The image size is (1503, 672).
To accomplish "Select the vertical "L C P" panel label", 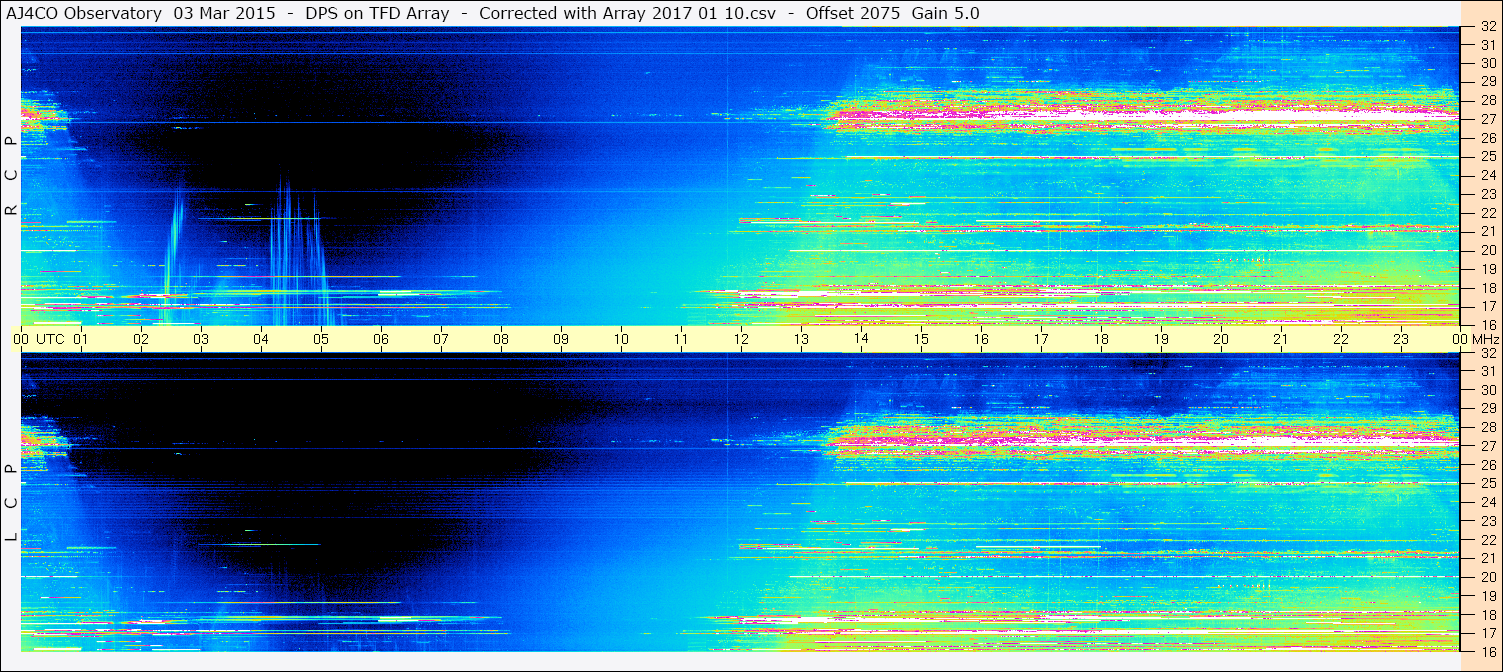I will coord(12,504).
